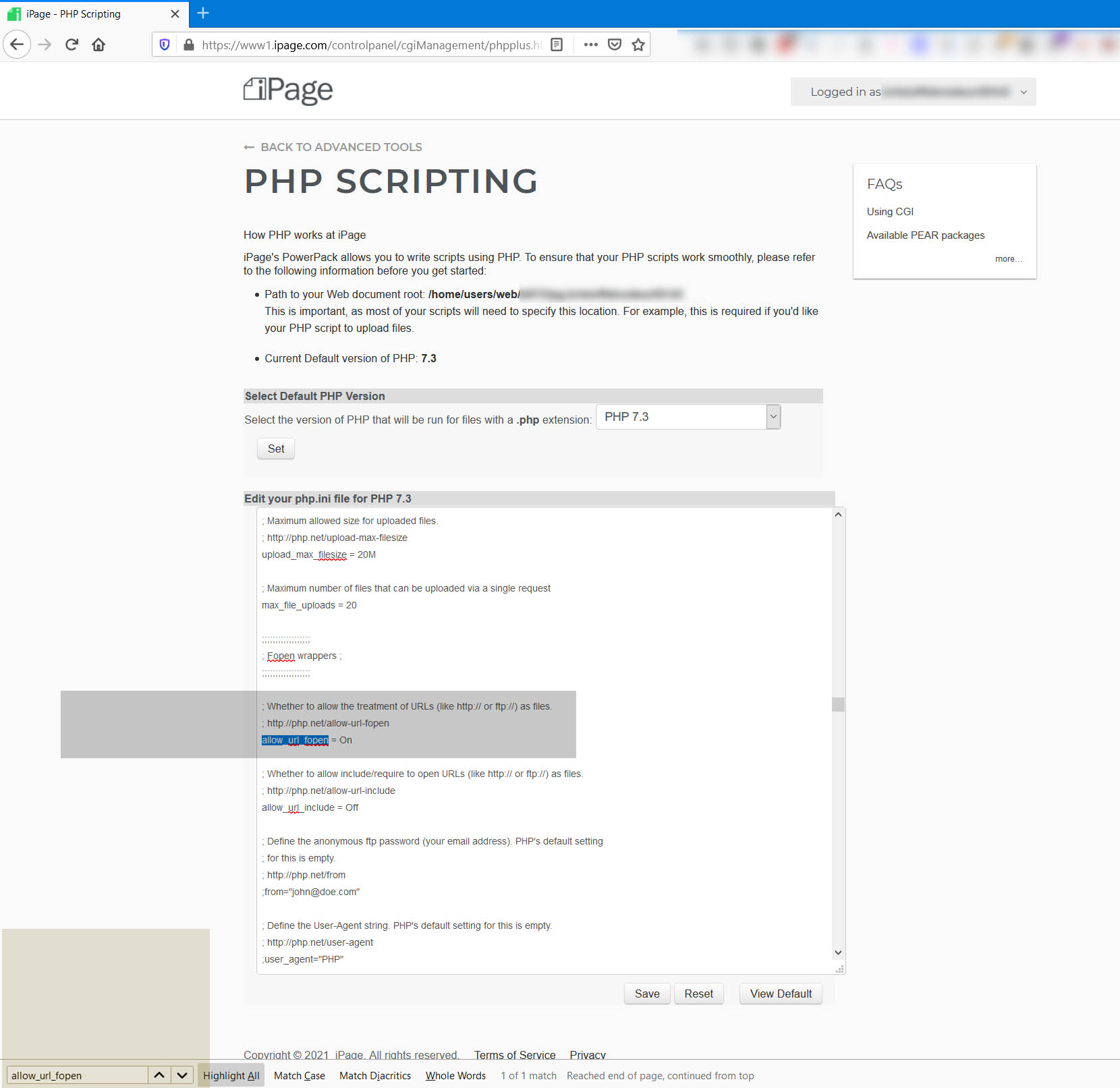Click the php.ini editor scrollbar thumb

click(838, 704)
